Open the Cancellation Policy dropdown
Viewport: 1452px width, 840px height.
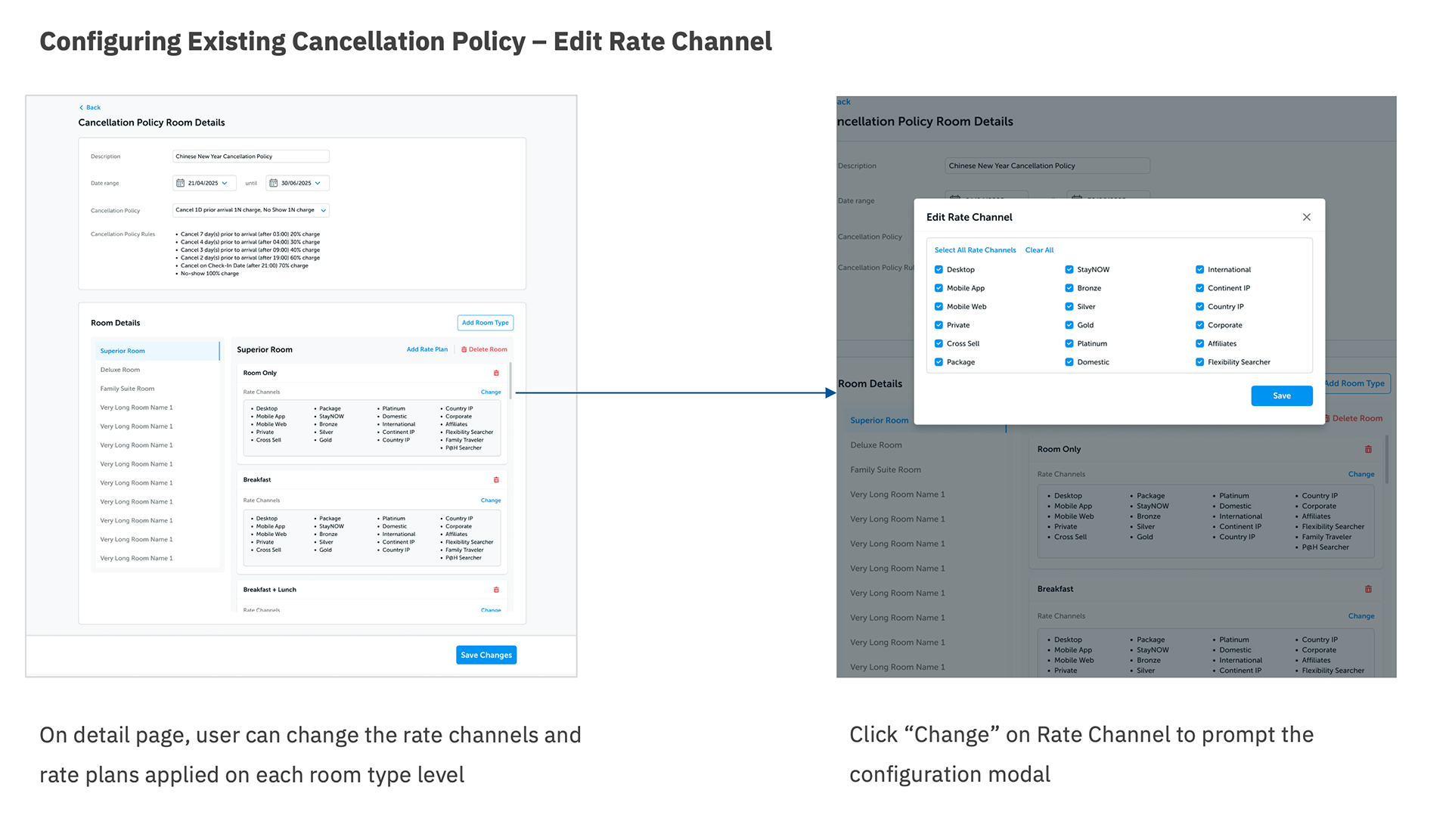[324, 210]
